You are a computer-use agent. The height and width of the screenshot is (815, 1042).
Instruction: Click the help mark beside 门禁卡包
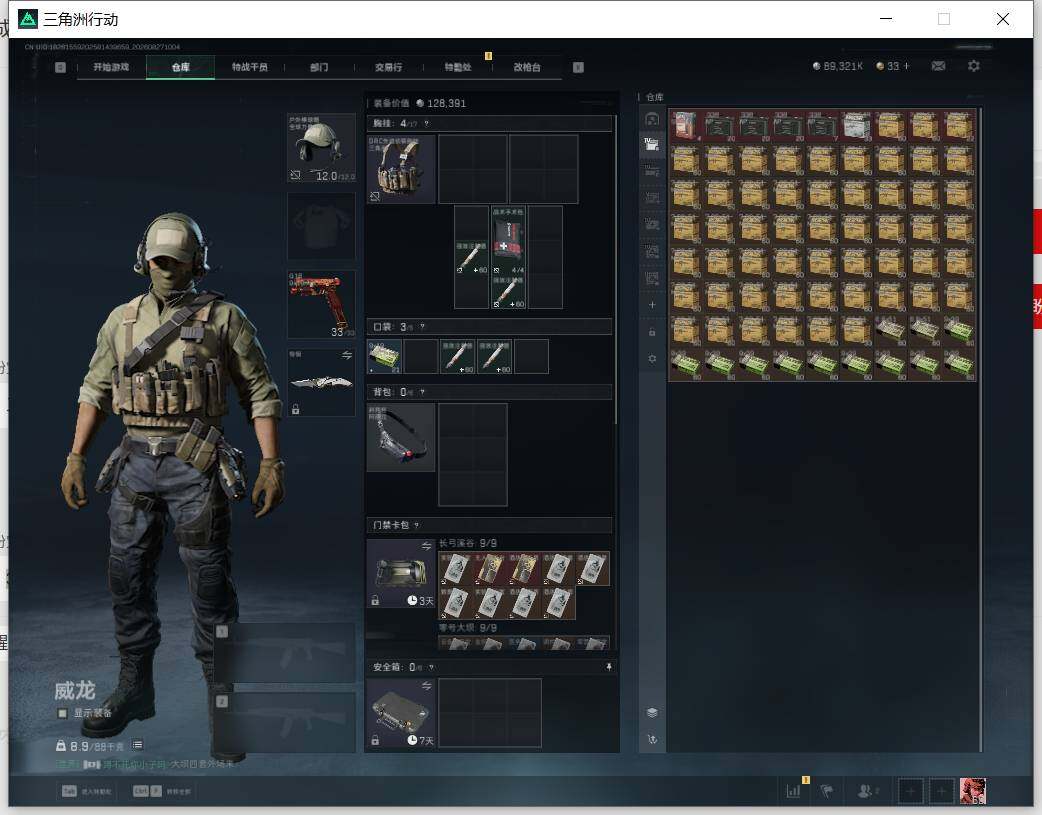tap(417, 525)
